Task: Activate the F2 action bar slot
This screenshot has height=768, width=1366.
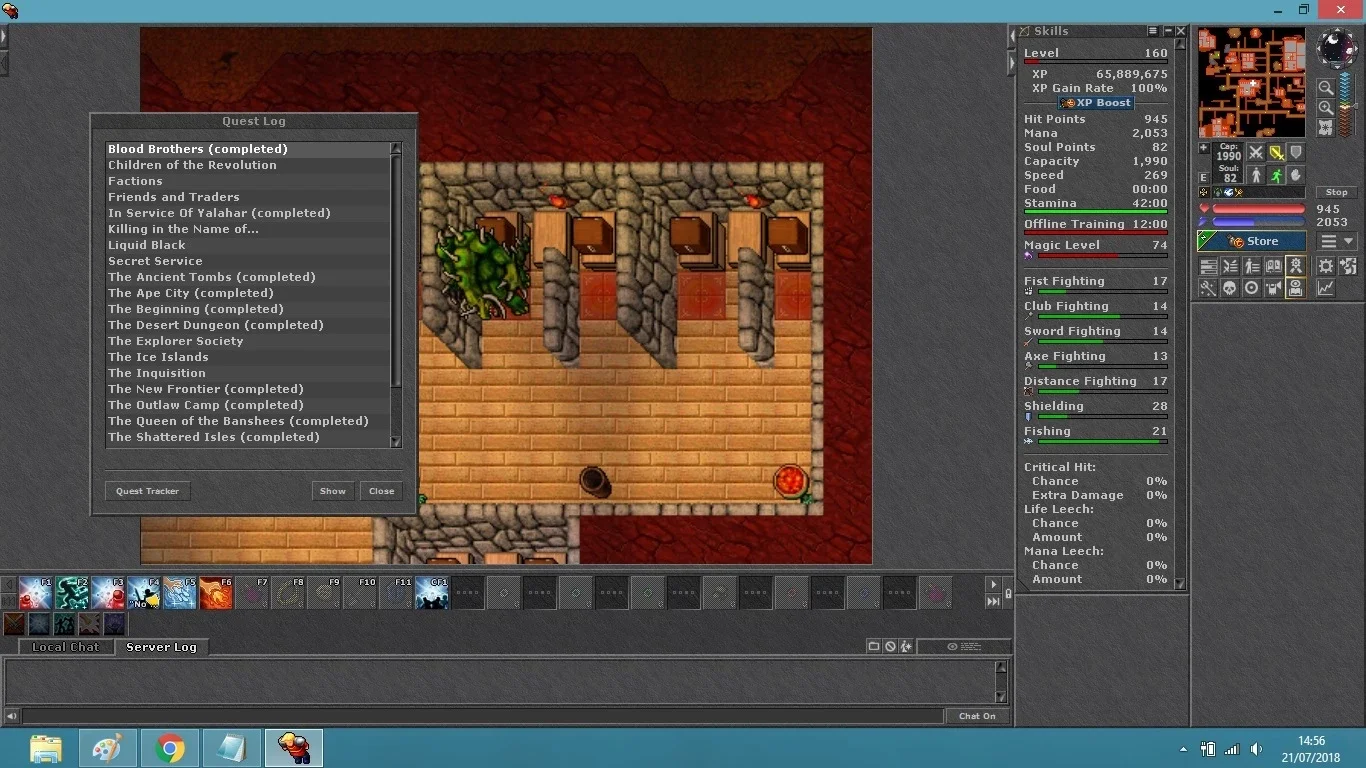Action: pyautogui.click(x=73, y=593)
